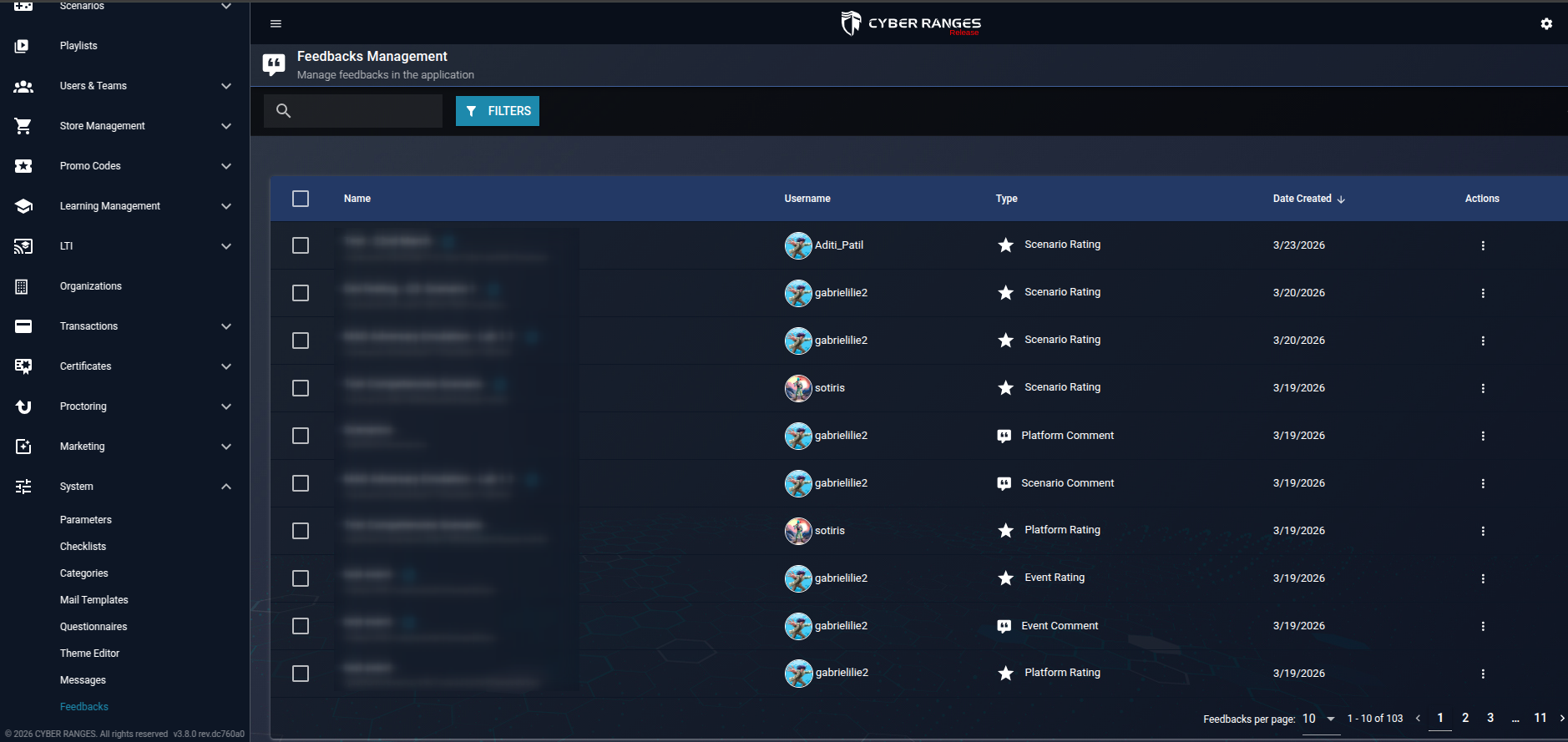
Task: Click the Playlists sidebar icon
Action: click(x=23, y=46)
